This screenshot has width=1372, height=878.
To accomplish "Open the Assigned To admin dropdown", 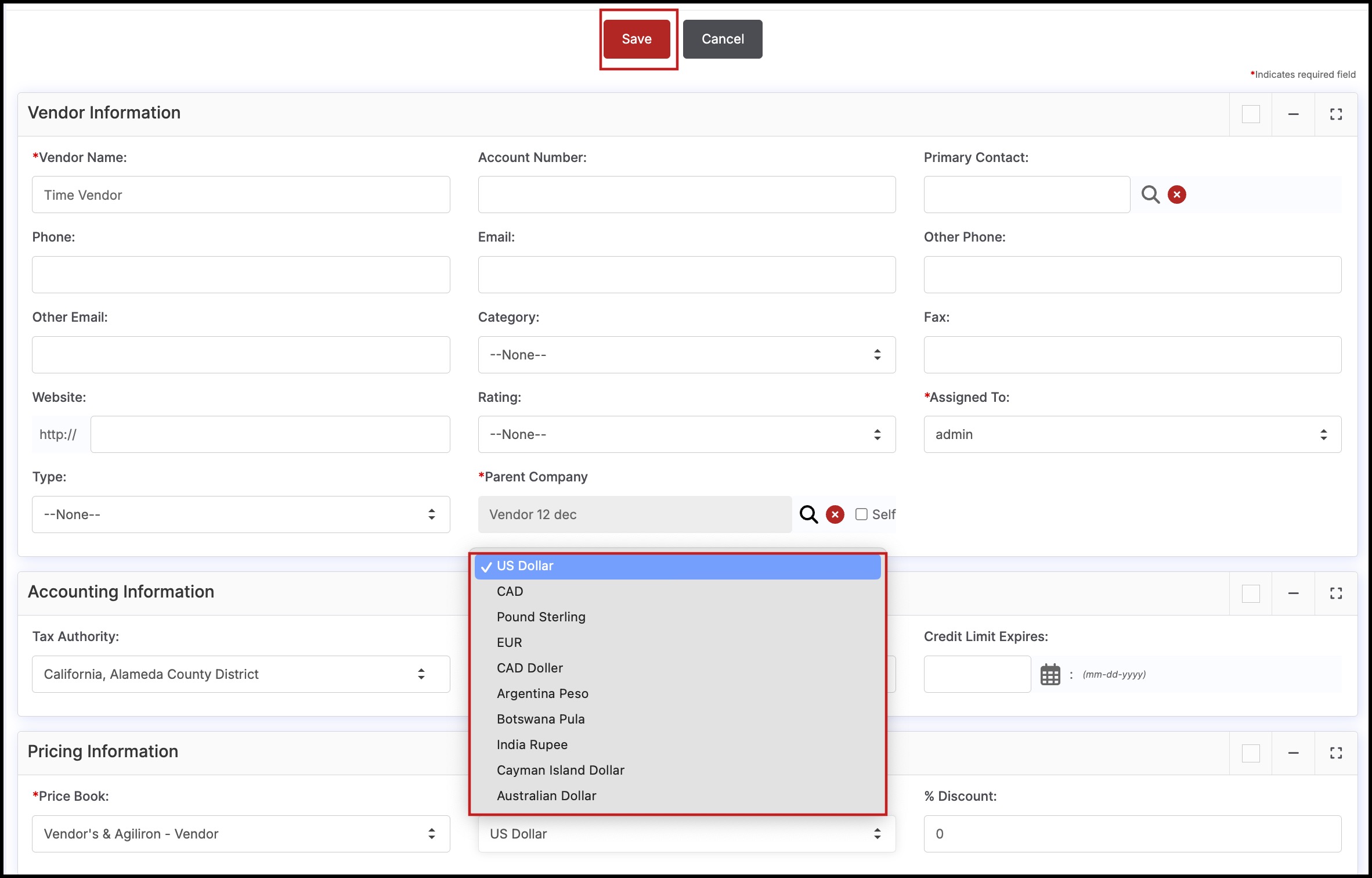I will [x=1132, y=434].
